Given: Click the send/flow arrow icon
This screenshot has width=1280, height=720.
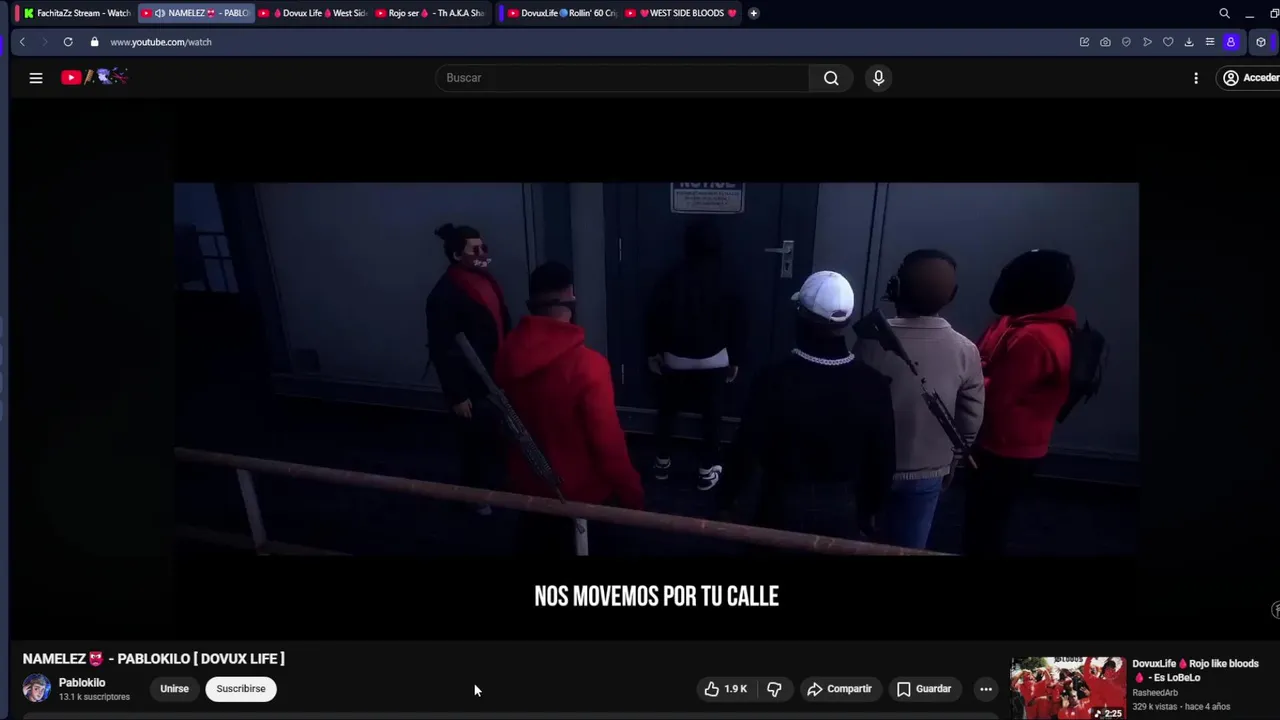Looking at the screenshot, I should (x=1147, y=42).
